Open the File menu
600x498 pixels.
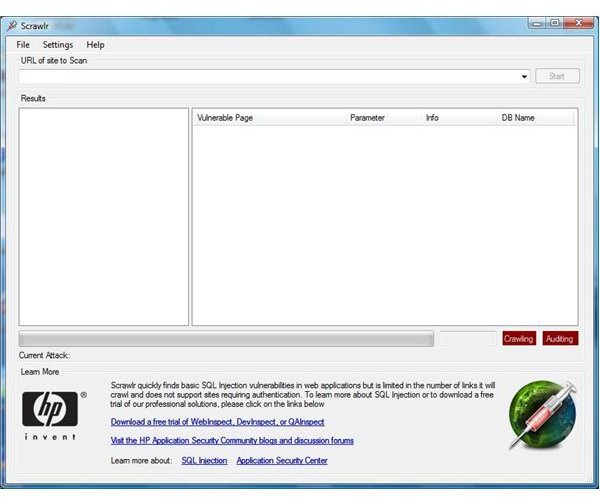tap(23, 45)
